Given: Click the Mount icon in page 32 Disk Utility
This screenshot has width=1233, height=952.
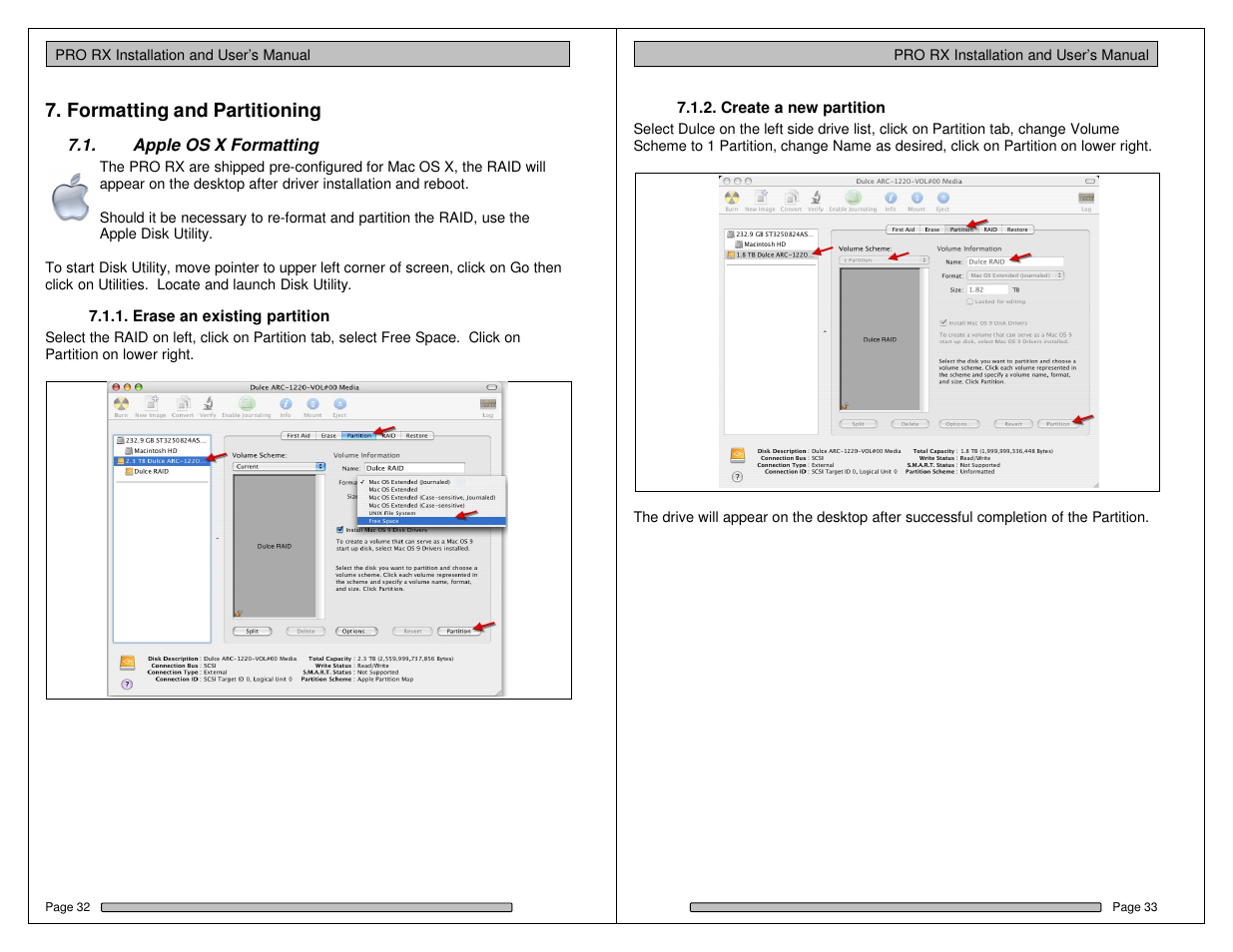Looking at the screenshot, I should click(312, 403).
